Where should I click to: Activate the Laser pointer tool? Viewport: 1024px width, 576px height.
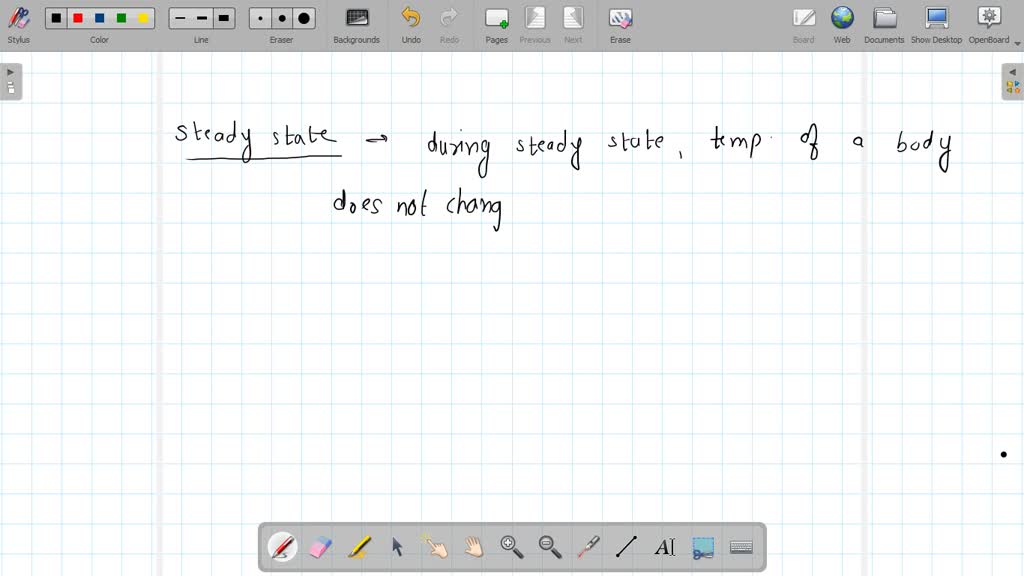[x=588, y=546]
